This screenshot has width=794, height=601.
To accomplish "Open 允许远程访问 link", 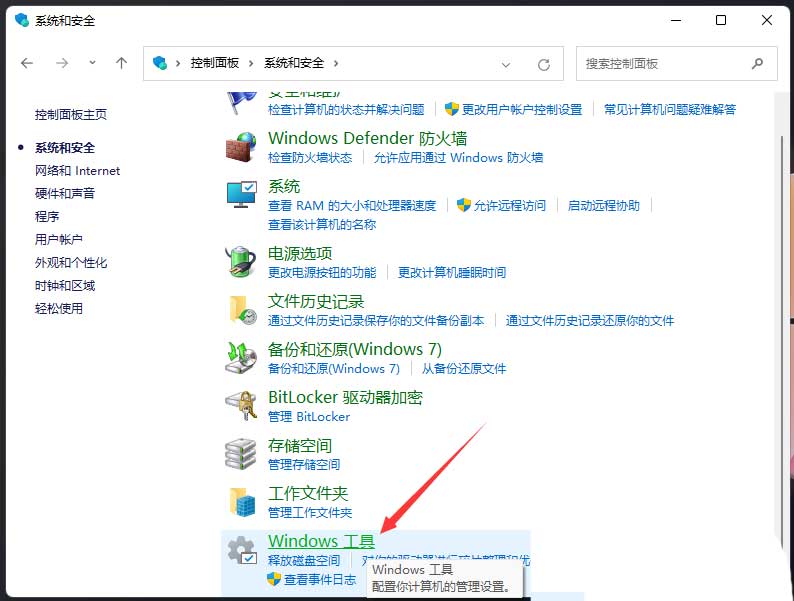I will pos(510,205).
